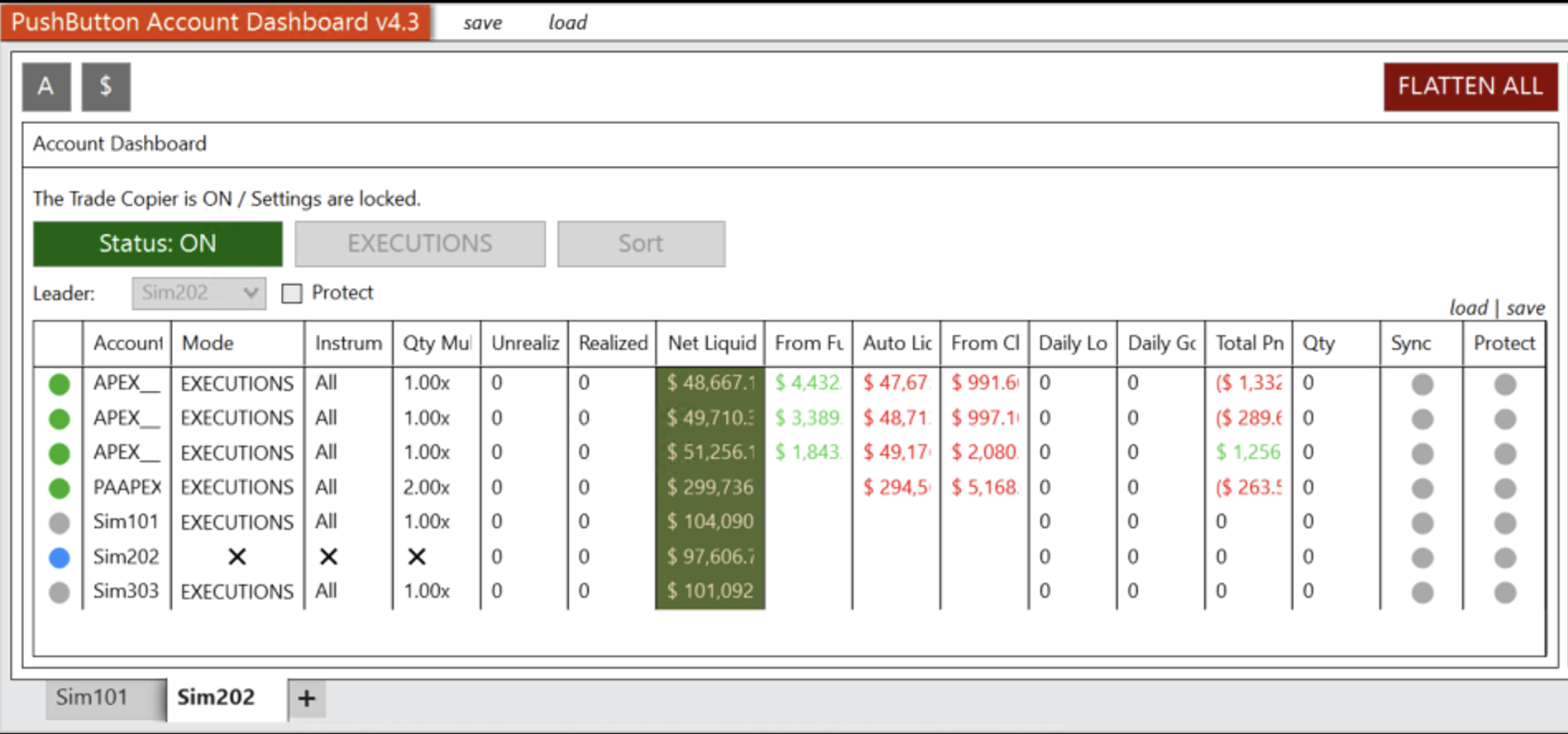Screen dimensions: 1568x734
Task: Click the plus icon to add tab
Action: pos(307,698)
